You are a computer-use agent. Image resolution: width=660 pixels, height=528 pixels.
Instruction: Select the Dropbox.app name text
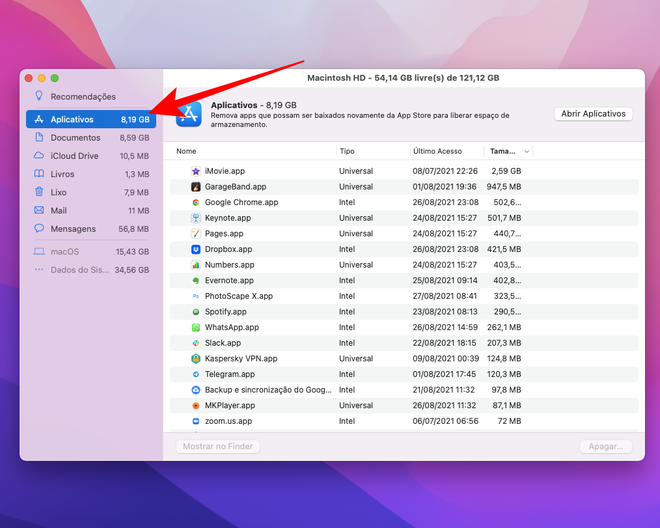[228, 249]
